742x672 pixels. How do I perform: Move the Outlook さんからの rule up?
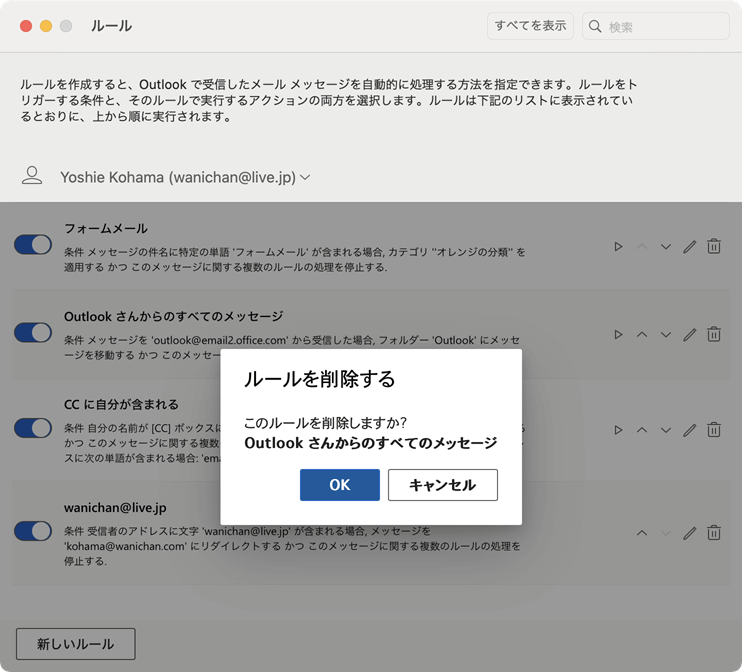click(642, 334)
